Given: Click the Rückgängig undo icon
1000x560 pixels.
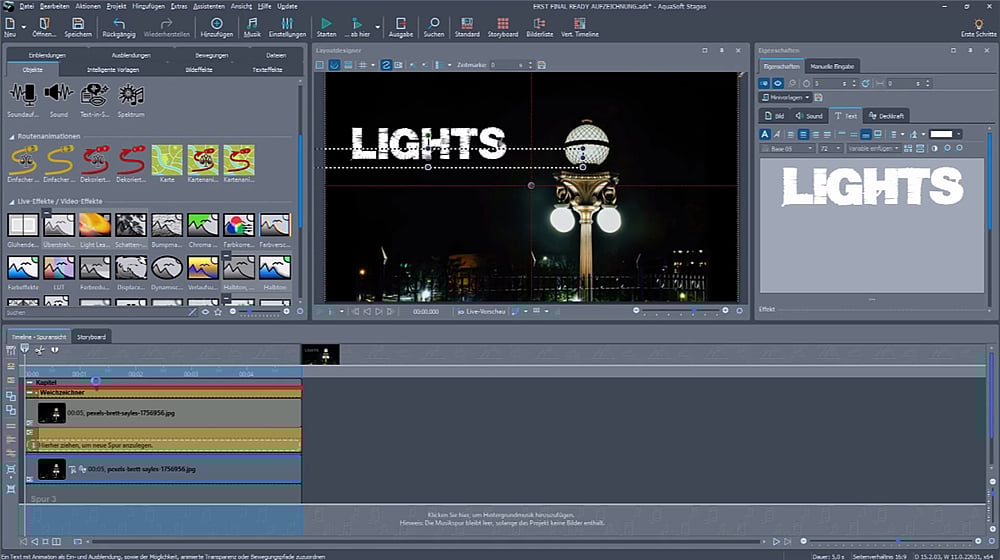Looking at the screenshot, I should coord(119,23).
